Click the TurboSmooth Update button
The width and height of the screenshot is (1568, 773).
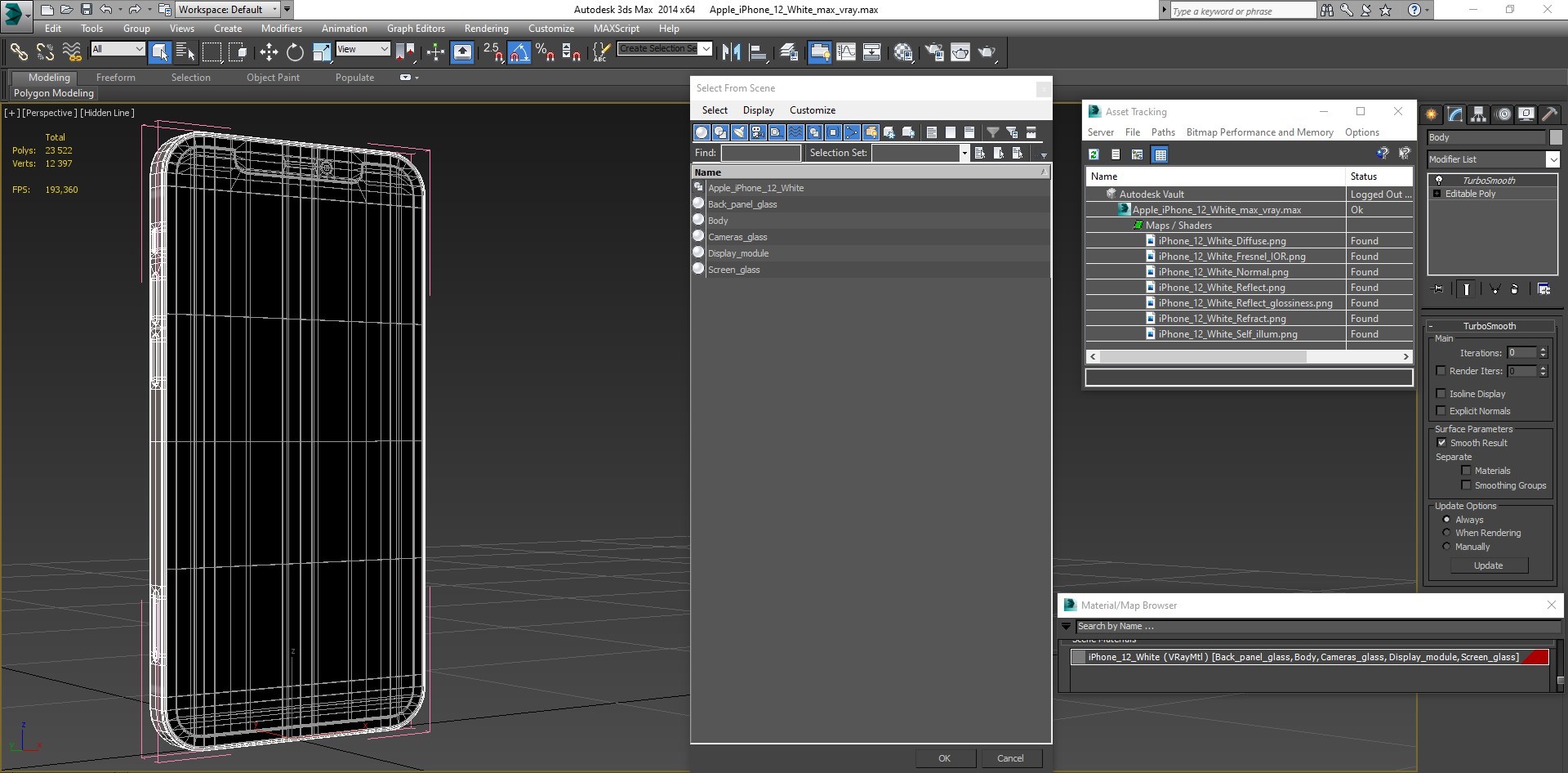[x=1488, y=565]
